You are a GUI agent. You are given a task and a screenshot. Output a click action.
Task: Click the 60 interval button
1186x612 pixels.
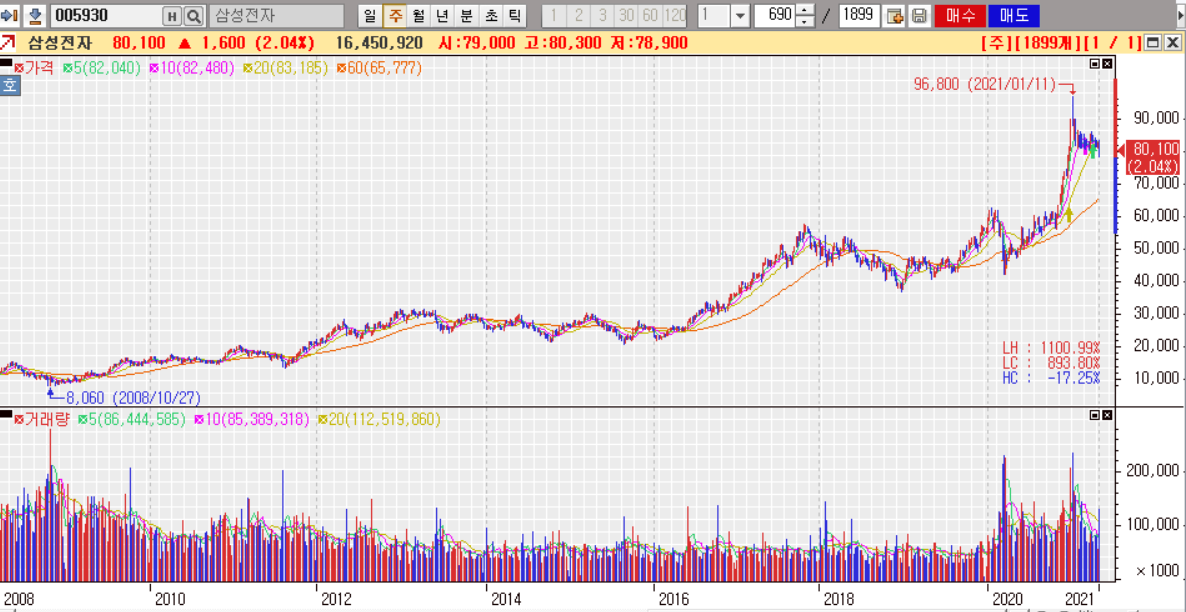[651, 15]
